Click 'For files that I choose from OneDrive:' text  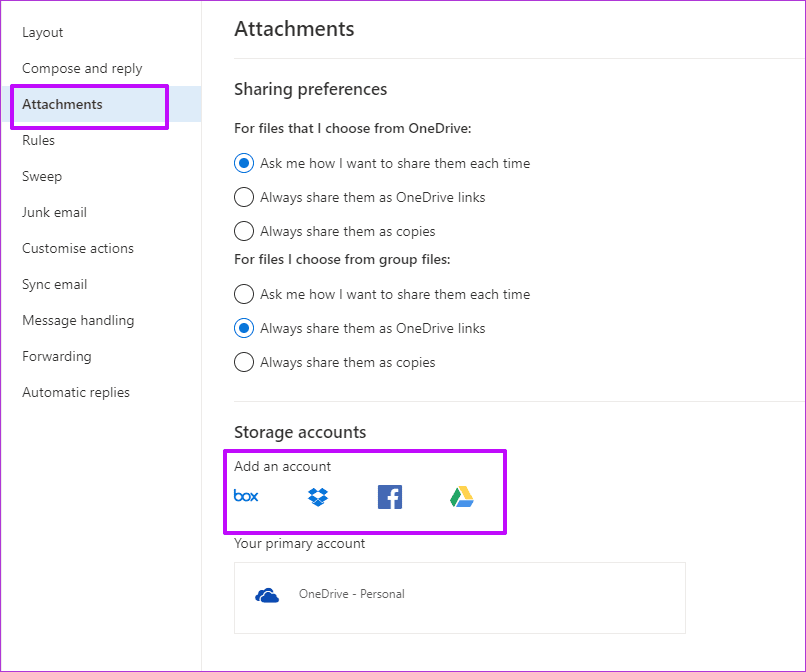(x=353, y=128)
